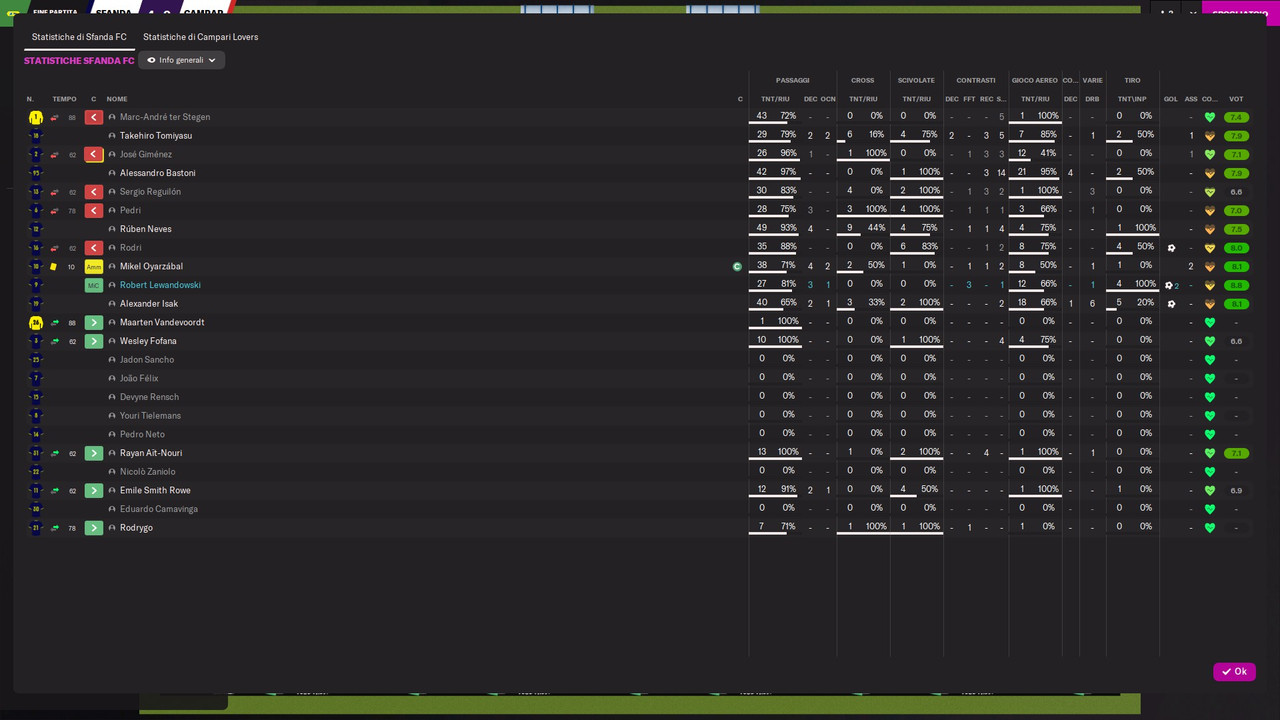Click red substitution arrow beside Pedri

click(x=94, y=210)
